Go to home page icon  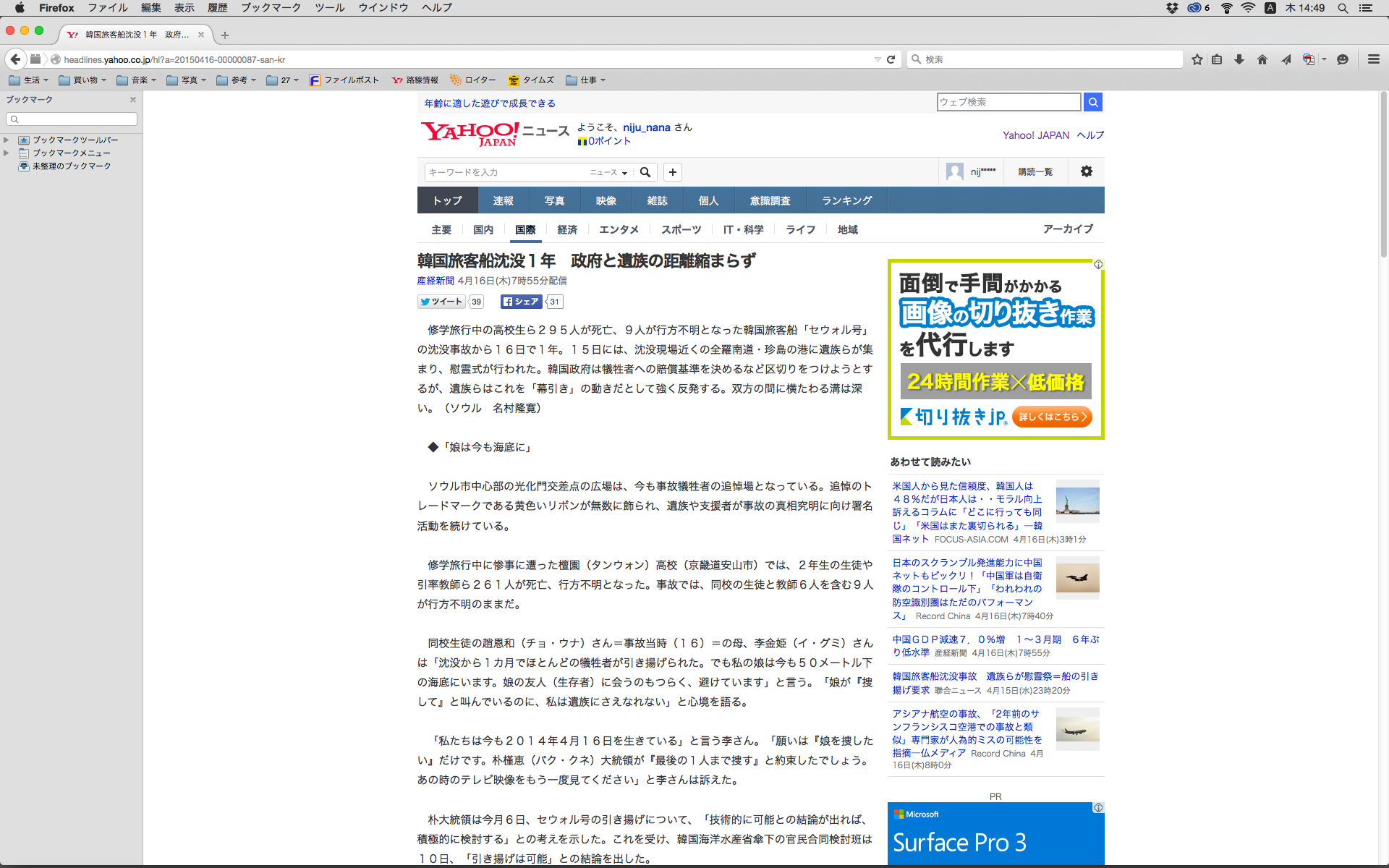1262,59
